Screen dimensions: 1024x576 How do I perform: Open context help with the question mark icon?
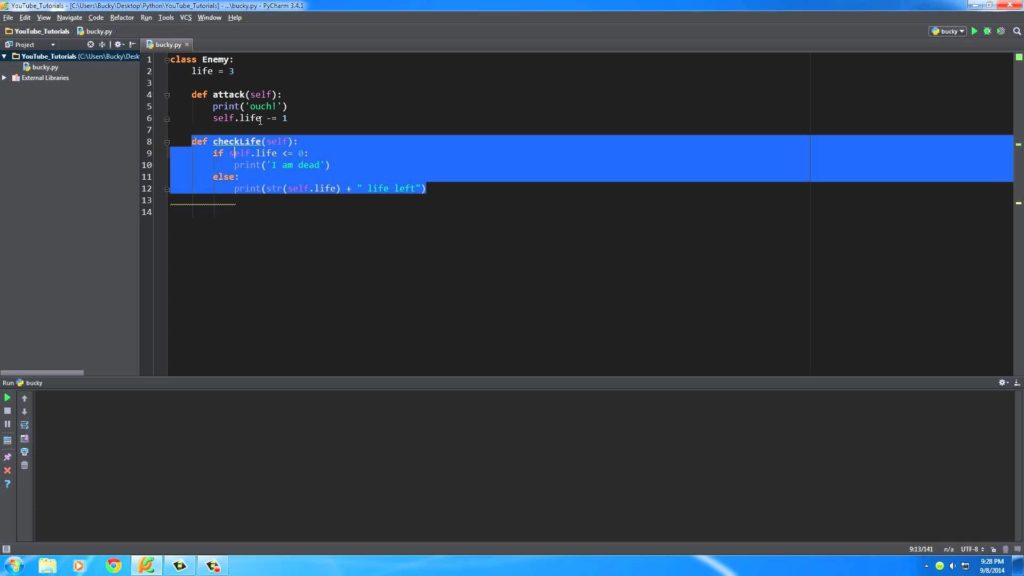pos(7,483)
